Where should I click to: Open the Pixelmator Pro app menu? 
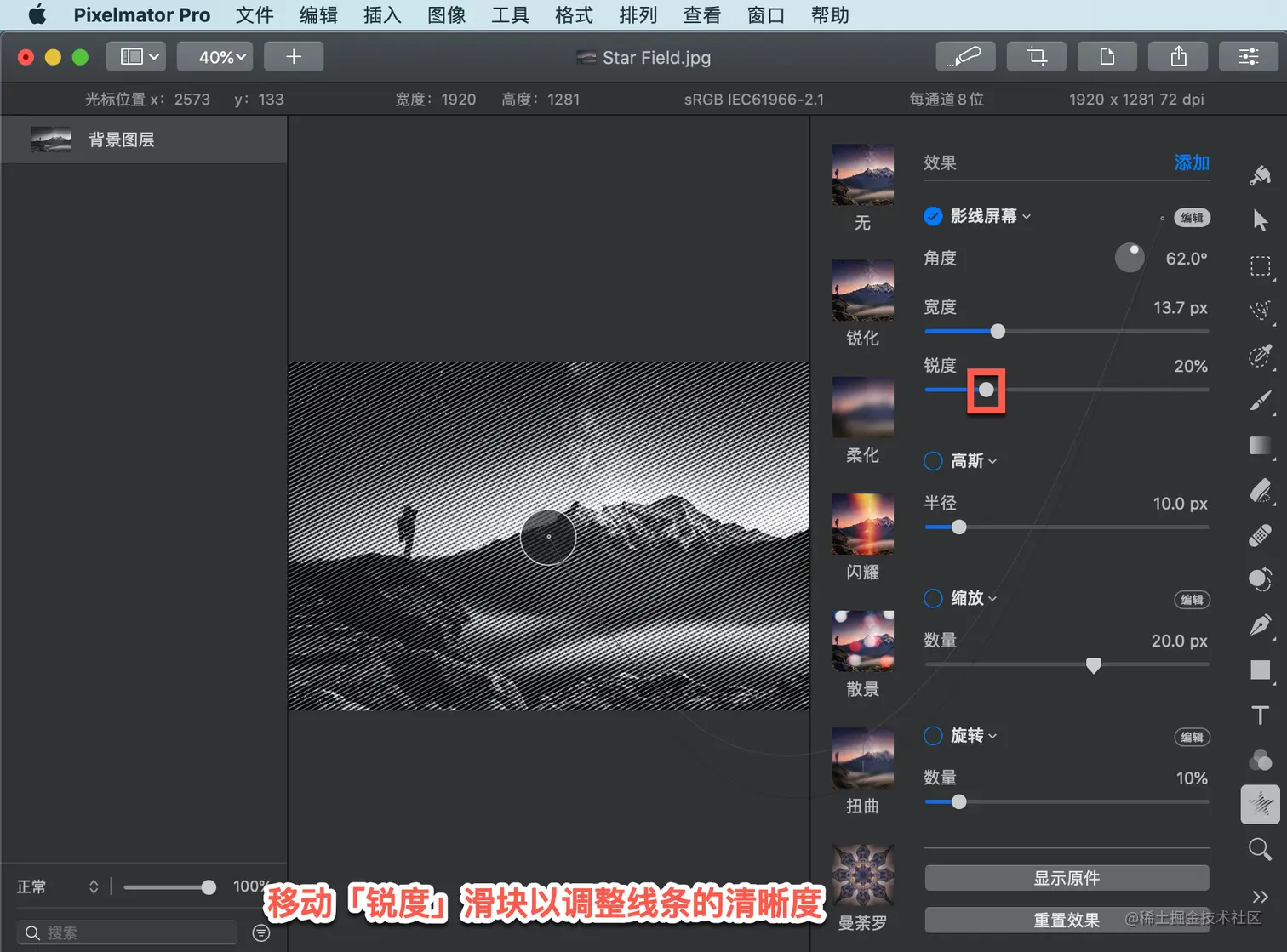point(142,14)
